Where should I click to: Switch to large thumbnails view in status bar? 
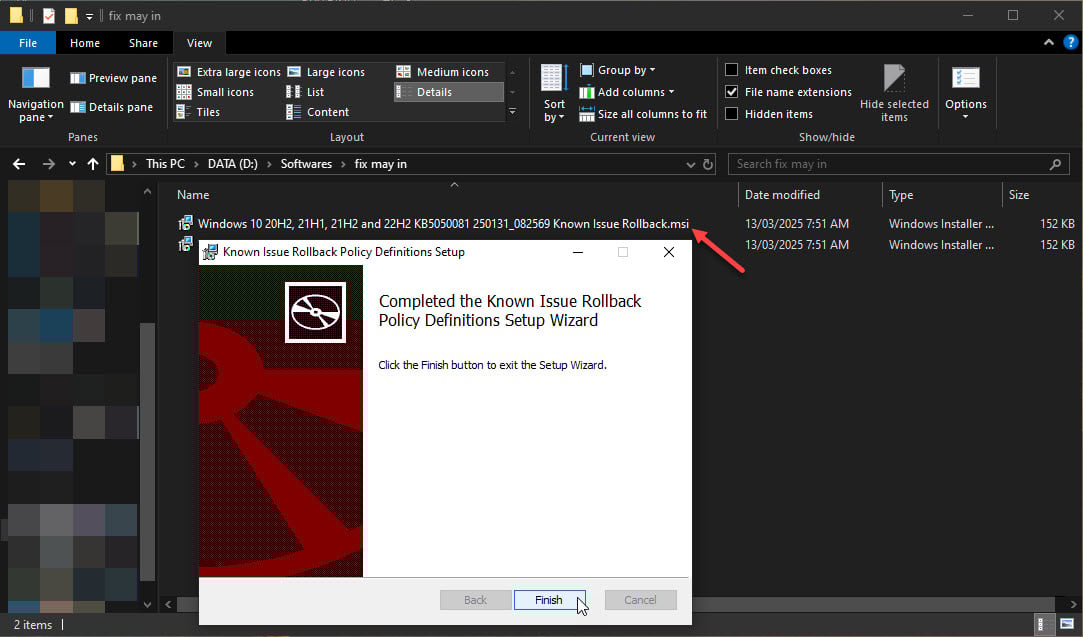(1066, 625)
